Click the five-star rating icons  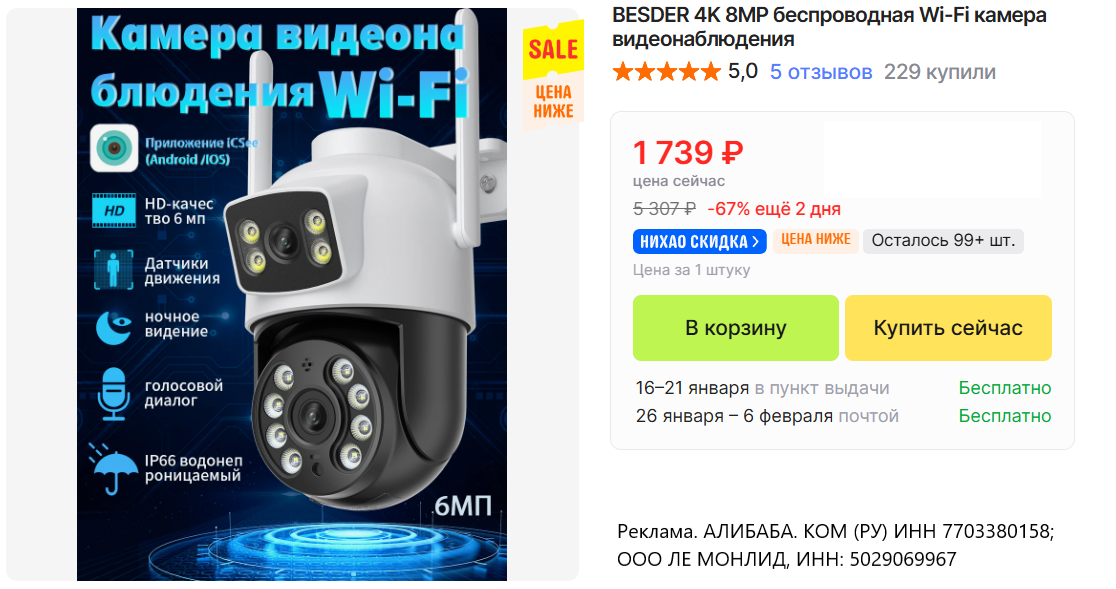(x=667, y=72)
